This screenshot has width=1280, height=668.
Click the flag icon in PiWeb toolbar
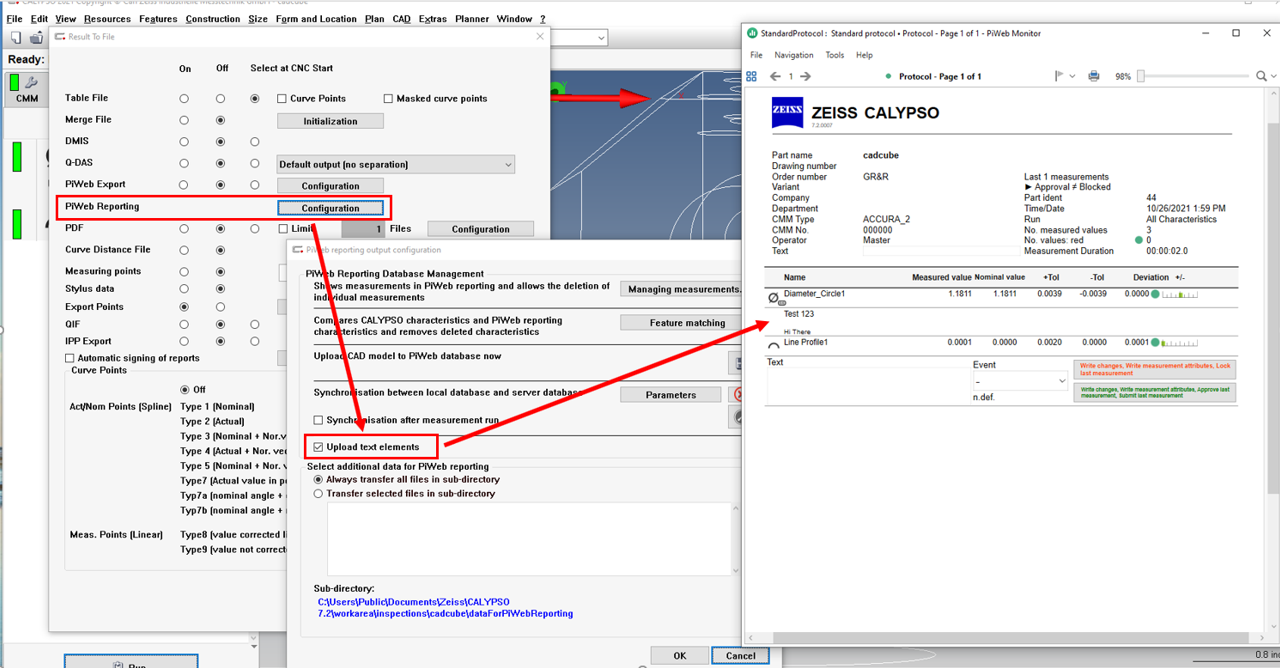pos(1060,76)
